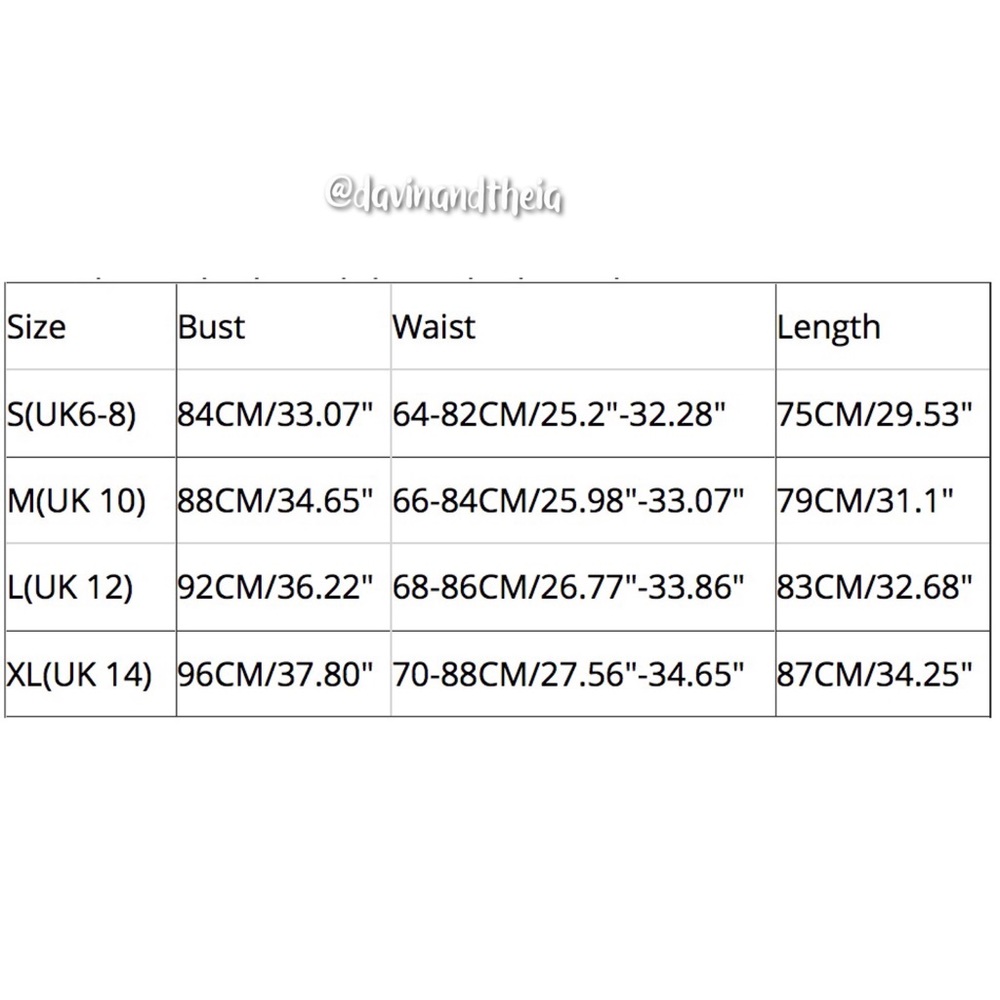Select the Length column header
Image resolution: width=1000 pixels, height=1000 pixels.
828,328
